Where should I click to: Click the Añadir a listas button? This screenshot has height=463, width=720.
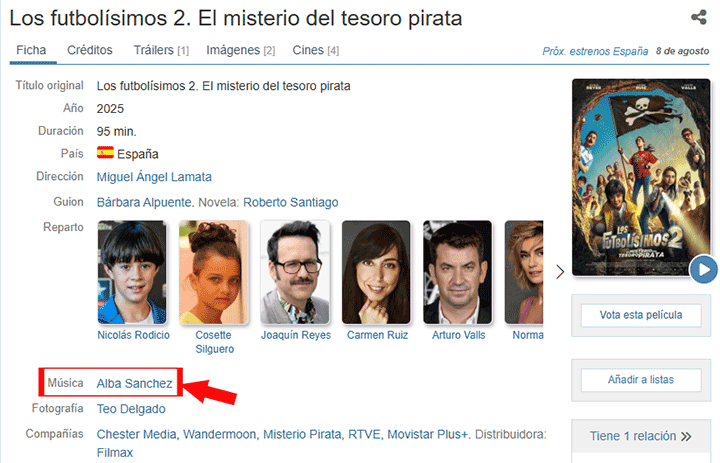tap(640, 380)
